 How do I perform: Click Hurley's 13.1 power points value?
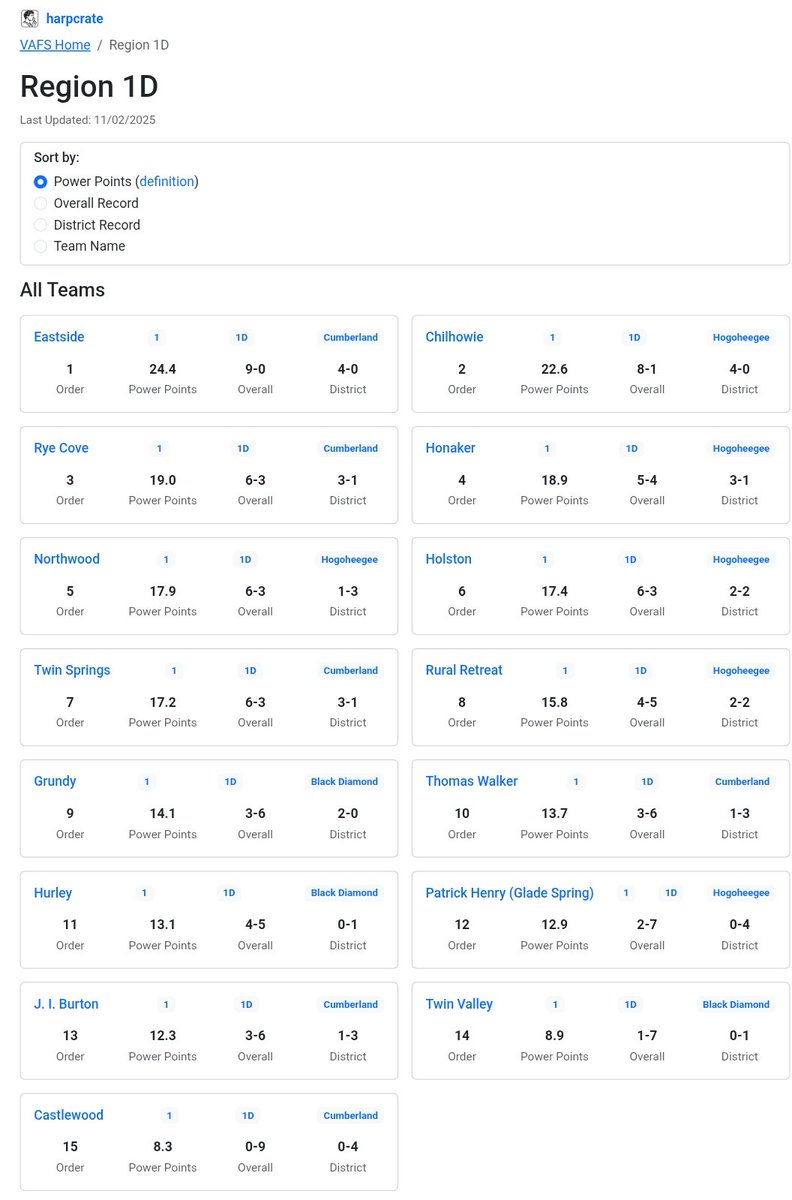[163, 925]
